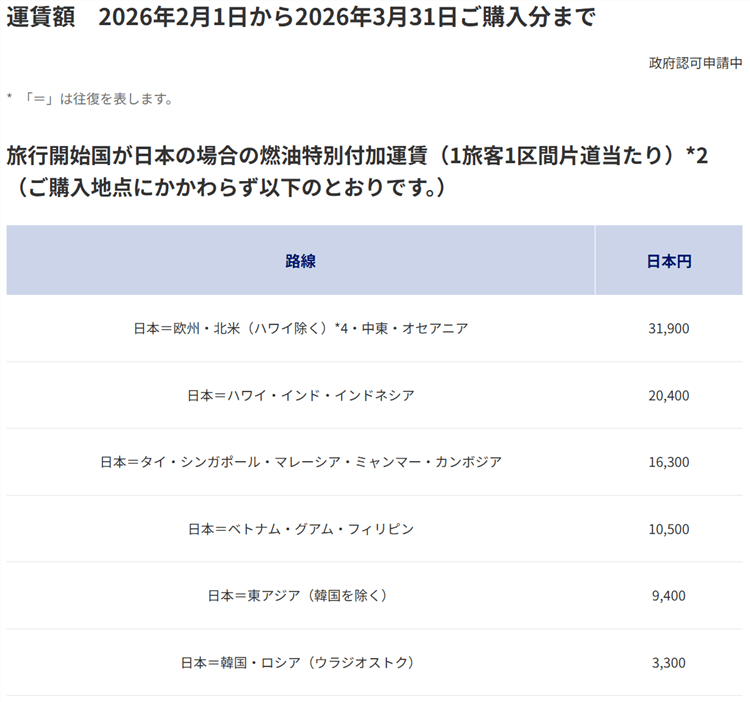Viewport: 750px width, 702px height.
Task: Select the 日本＝韓国・ロシア route cell
Action: [300, 662]
